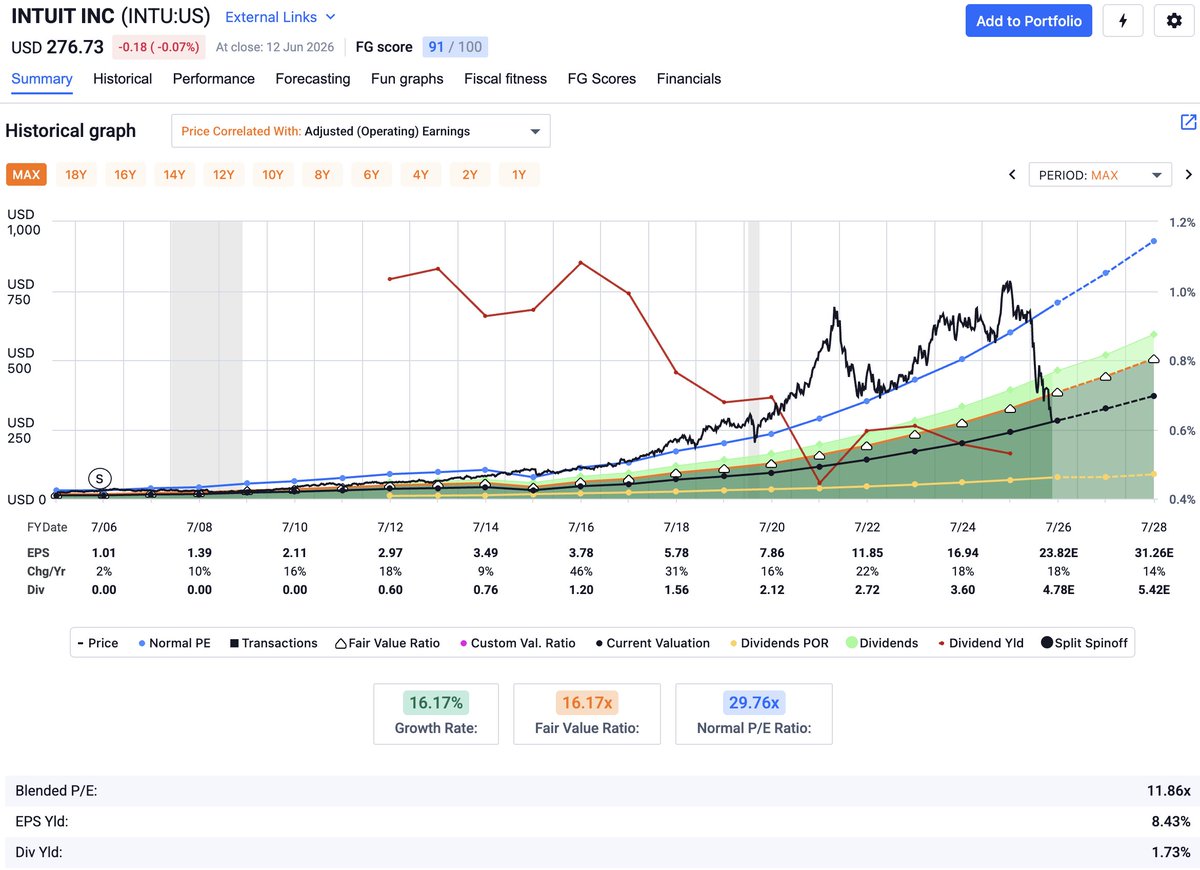This screenshot has height=870, width=1200.
Task: Click the 16.17% Growth Rate box
Action: pos(436,714)
